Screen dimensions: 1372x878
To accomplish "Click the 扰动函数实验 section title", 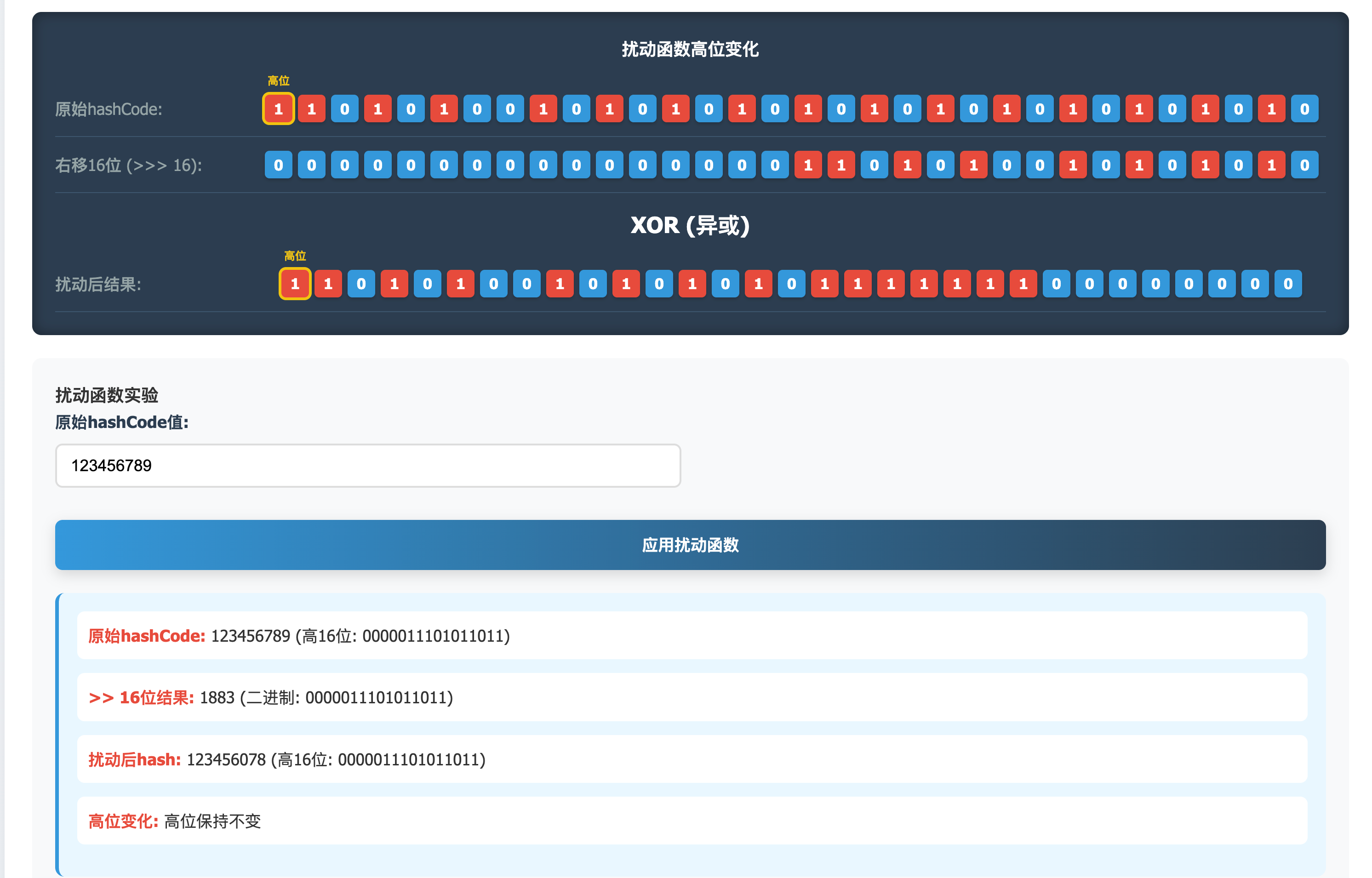I will tap(107, 394).
